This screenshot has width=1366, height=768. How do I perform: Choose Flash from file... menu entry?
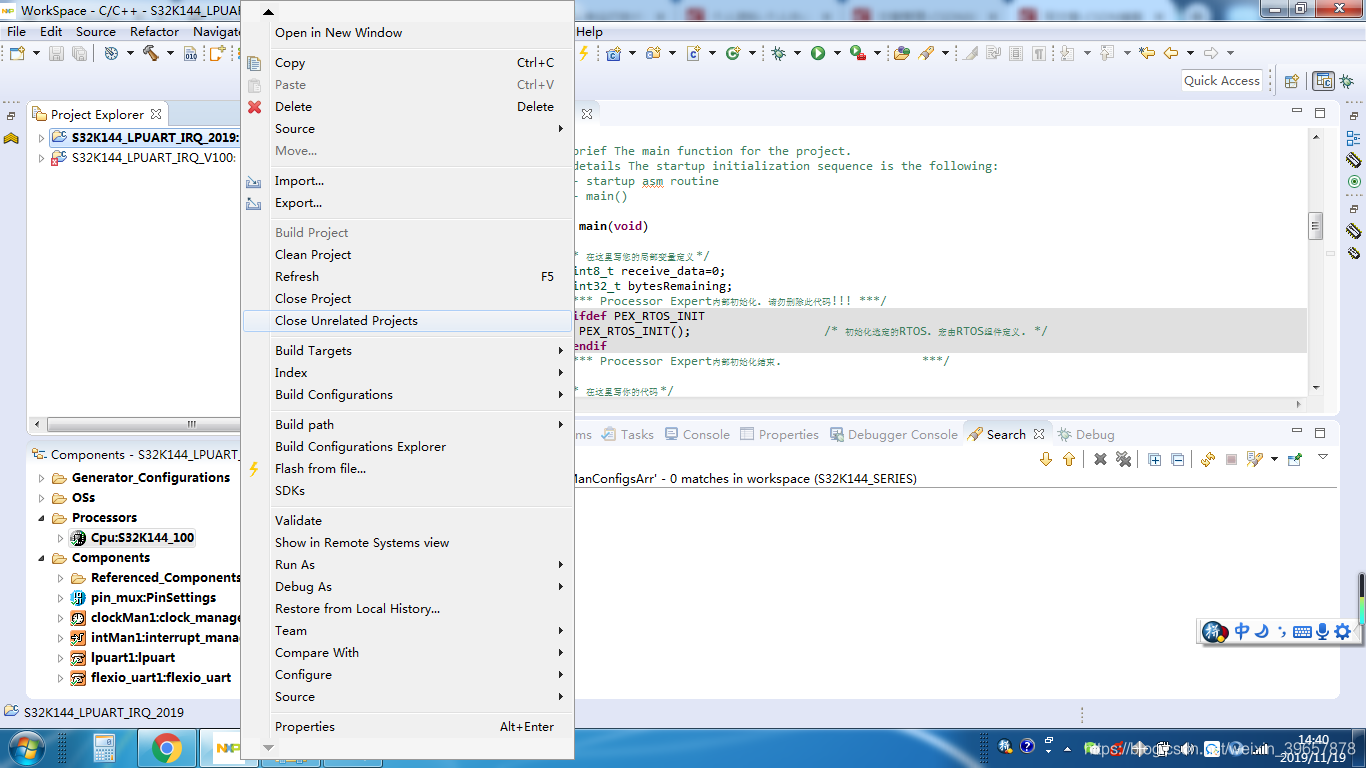tap(408, 469)
